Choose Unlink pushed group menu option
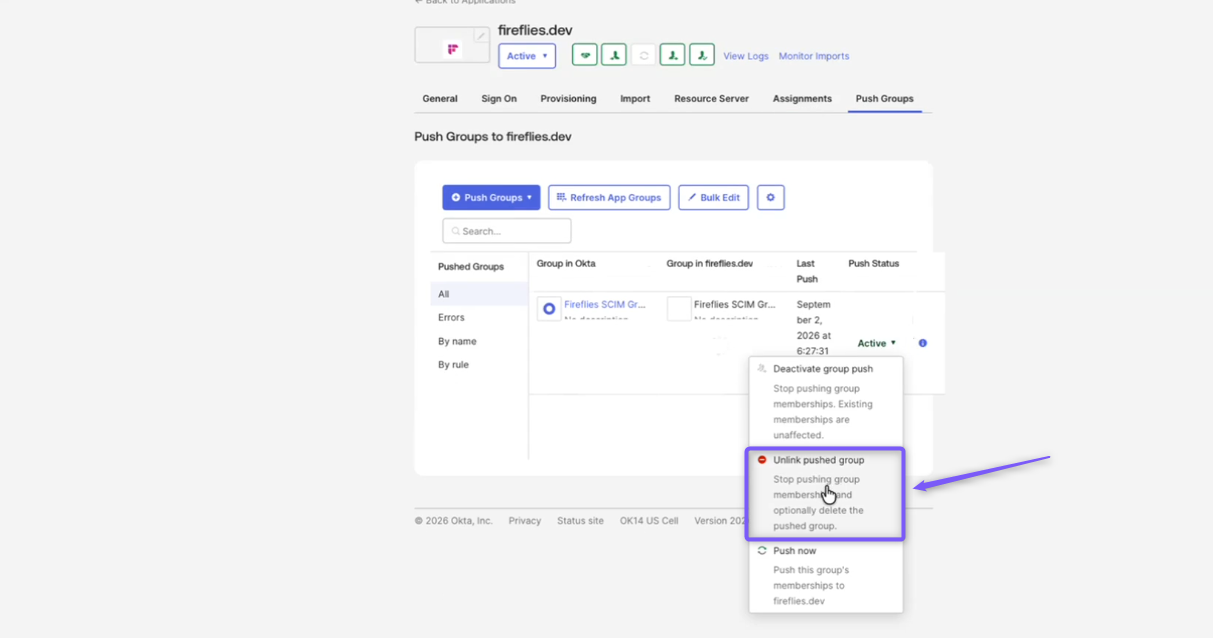 pyautogui.click(x=826, y=494)
